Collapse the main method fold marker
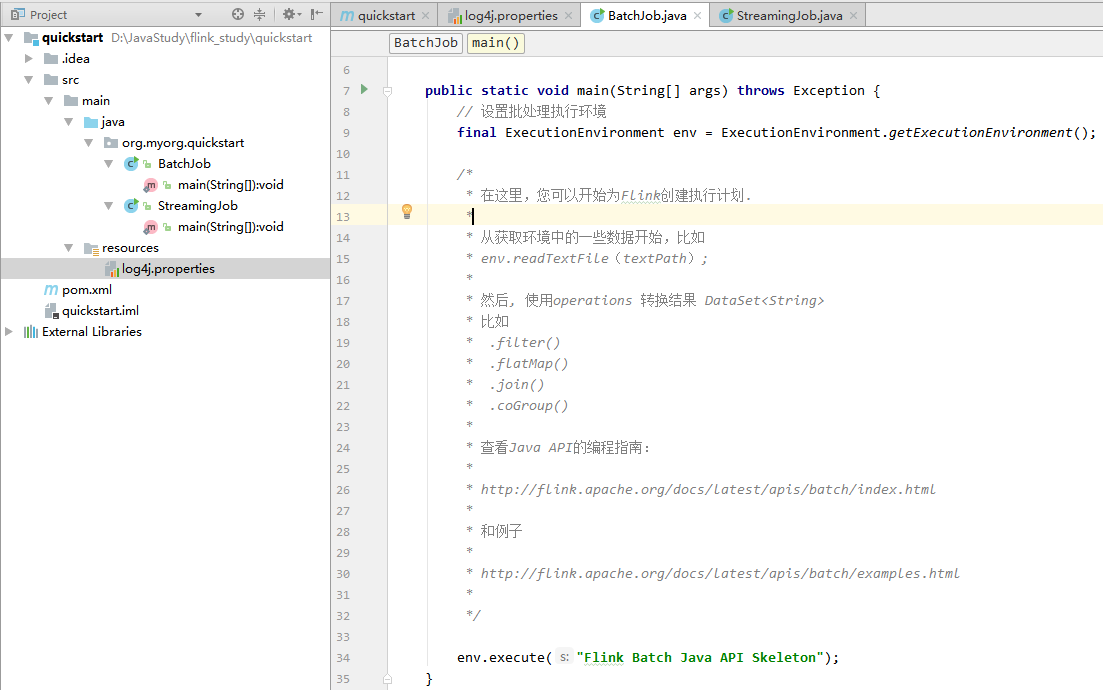This screenshot has height=690, width=1103. click(386, 90)
